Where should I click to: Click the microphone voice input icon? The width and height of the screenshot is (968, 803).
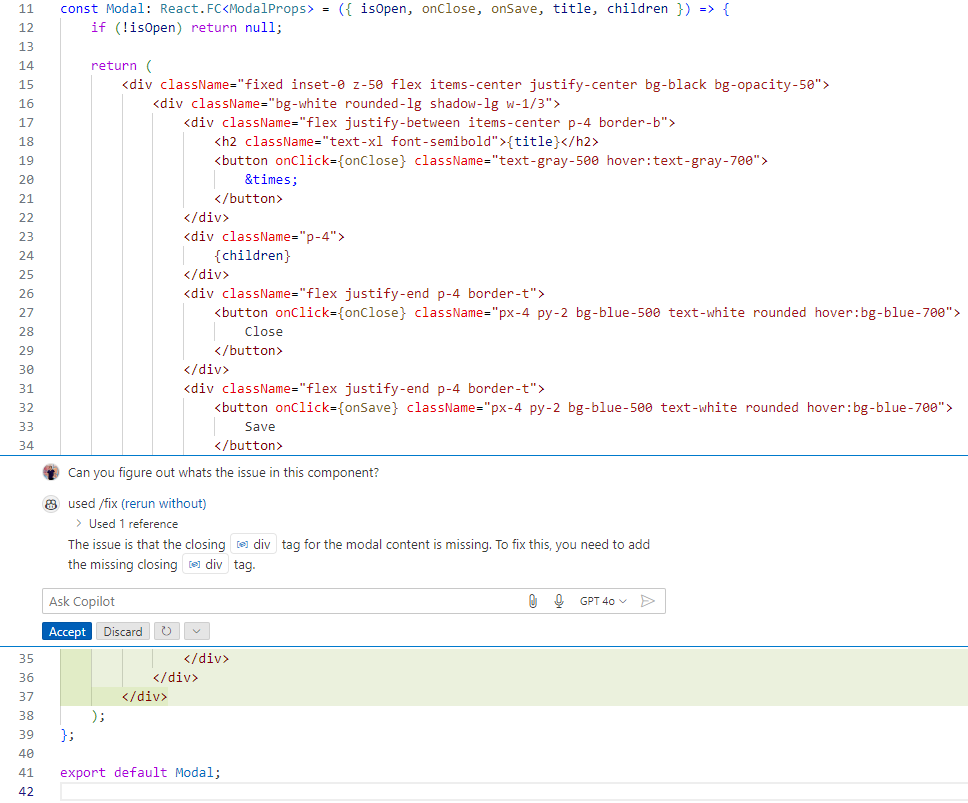click(559, 601)
